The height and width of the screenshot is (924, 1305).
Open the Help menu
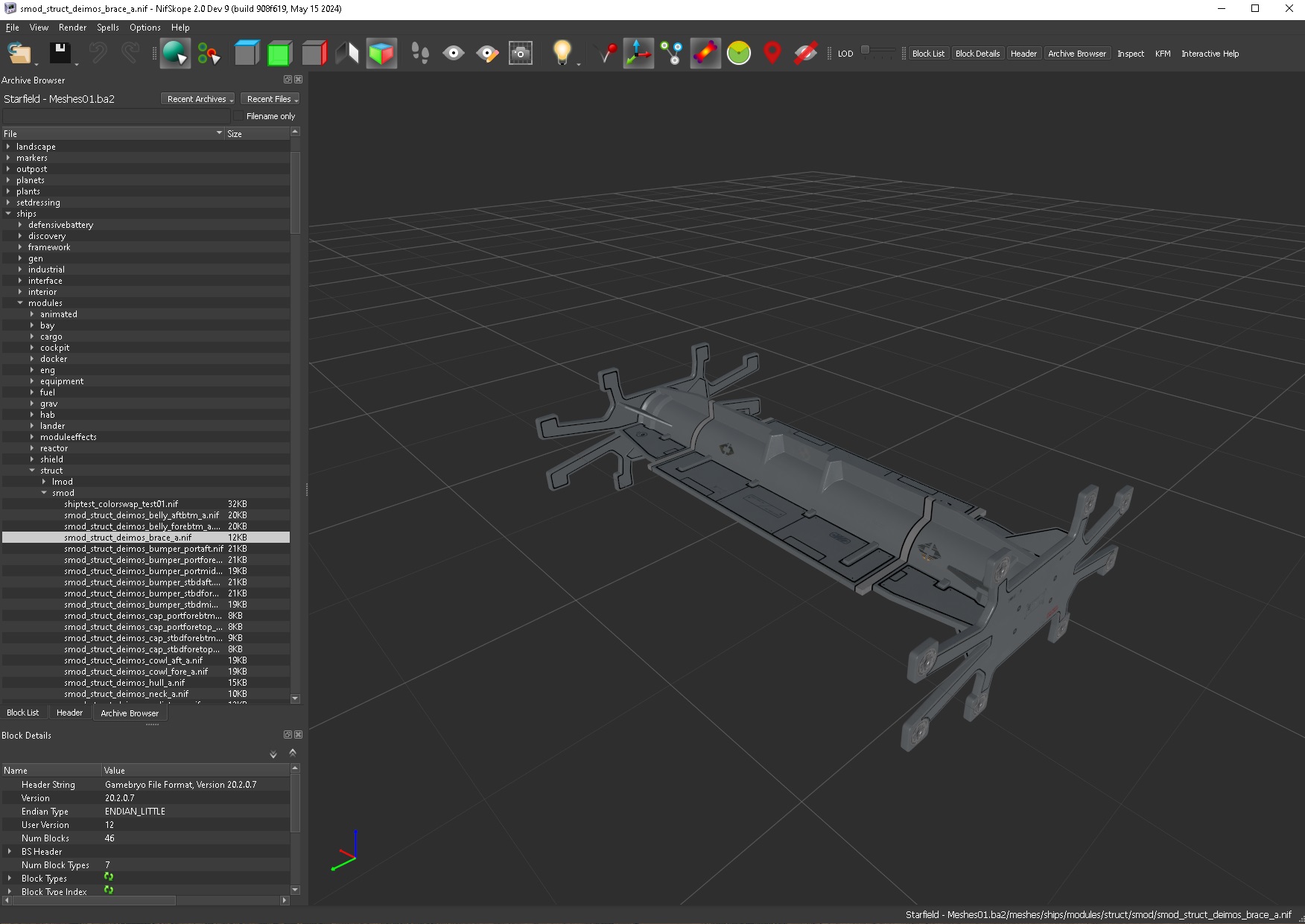tap(180, 28)
